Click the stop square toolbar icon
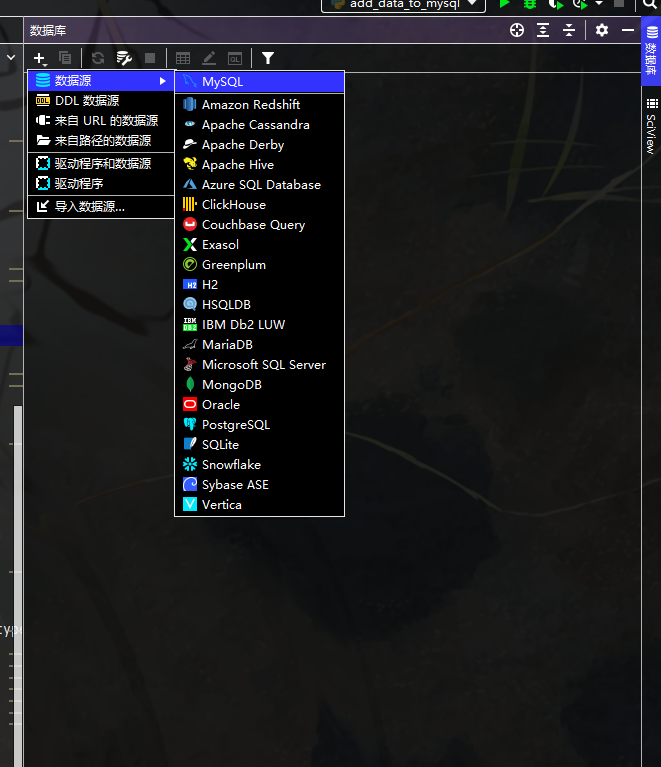The width and height of the screenshot is (661, 767). click(150, 58)
